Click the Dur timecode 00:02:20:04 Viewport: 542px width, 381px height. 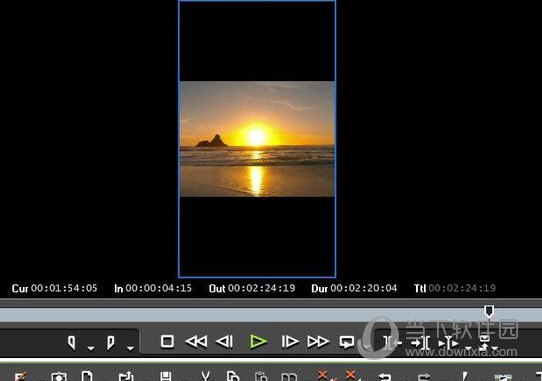pos(364,288)
